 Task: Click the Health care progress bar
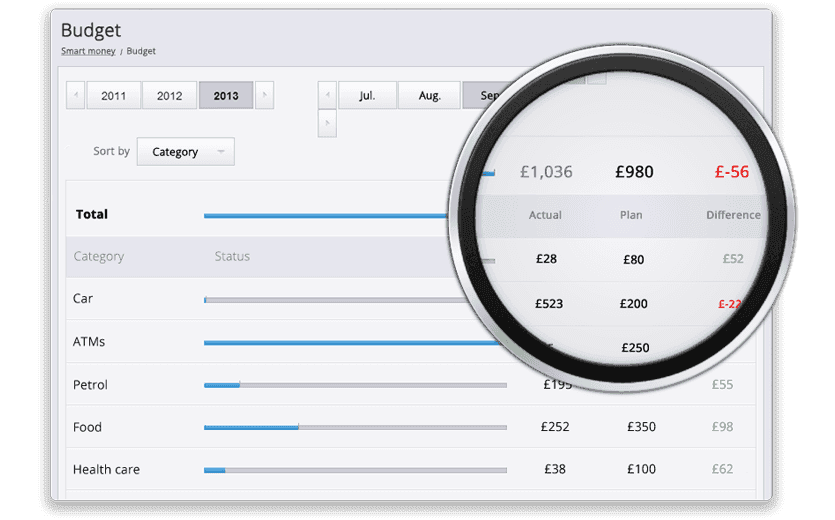(355, 470)
